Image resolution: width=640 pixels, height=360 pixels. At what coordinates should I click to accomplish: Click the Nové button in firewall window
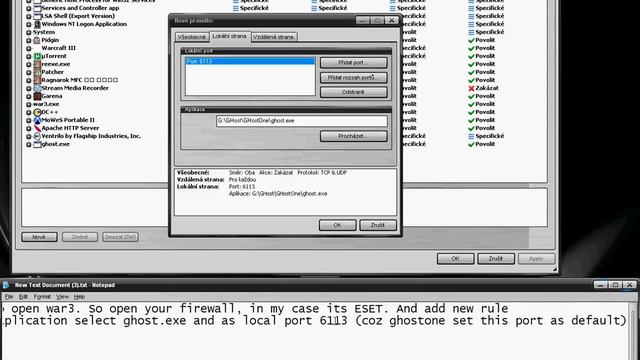click(39, 237)
